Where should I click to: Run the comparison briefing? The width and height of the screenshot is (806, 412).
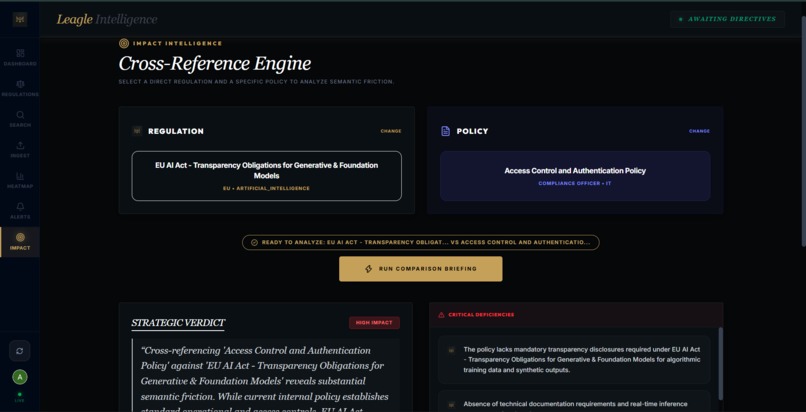pos(420,269)
